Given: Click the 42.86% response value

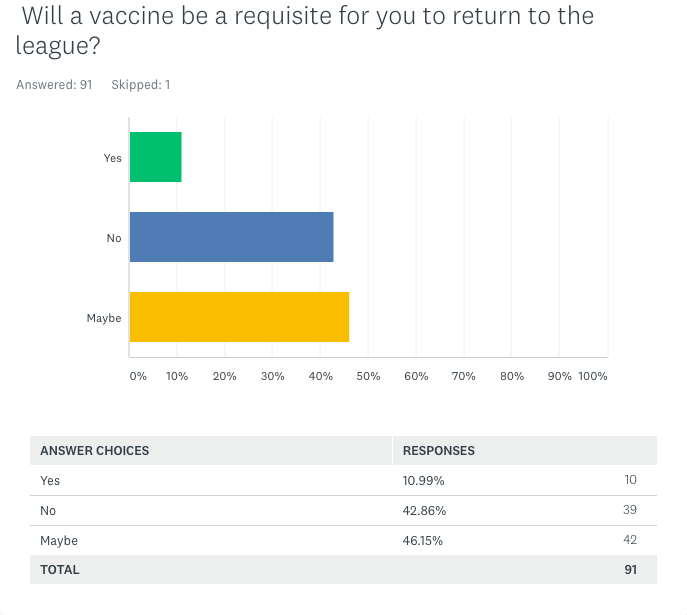Looking at the screenshot, I should (x=424, y=510).
